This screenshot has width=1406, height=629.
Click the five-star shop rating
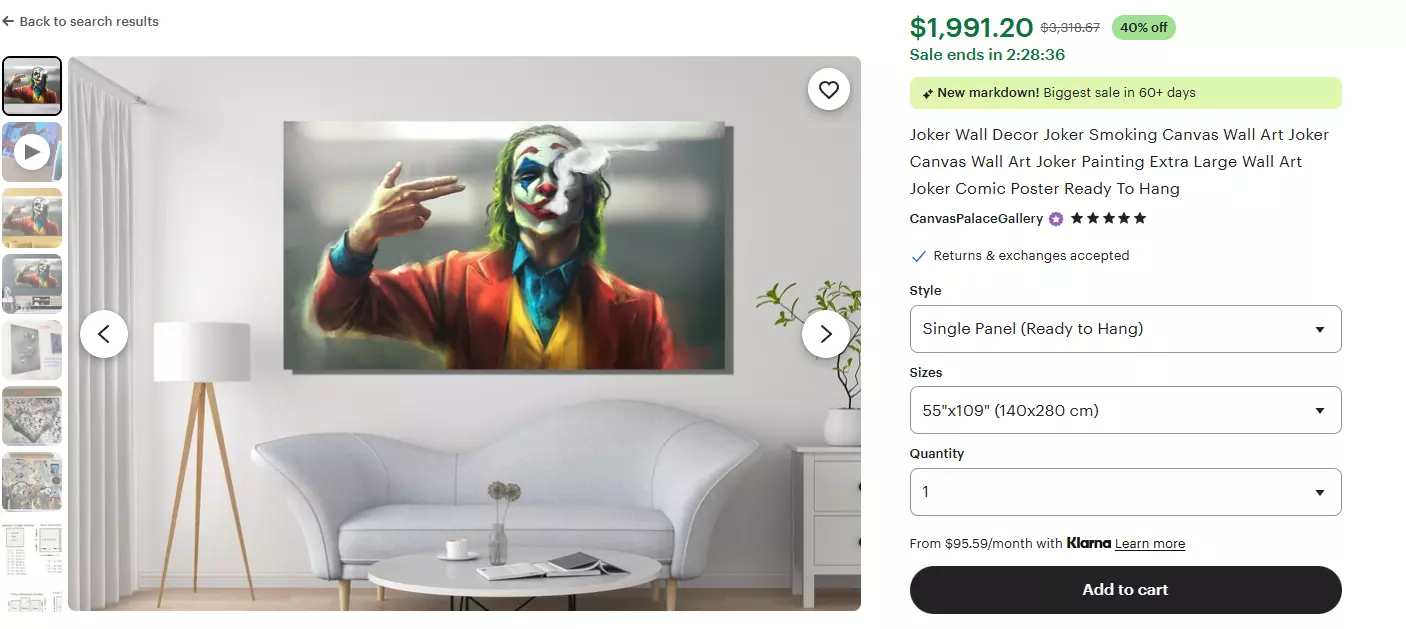1108,218
